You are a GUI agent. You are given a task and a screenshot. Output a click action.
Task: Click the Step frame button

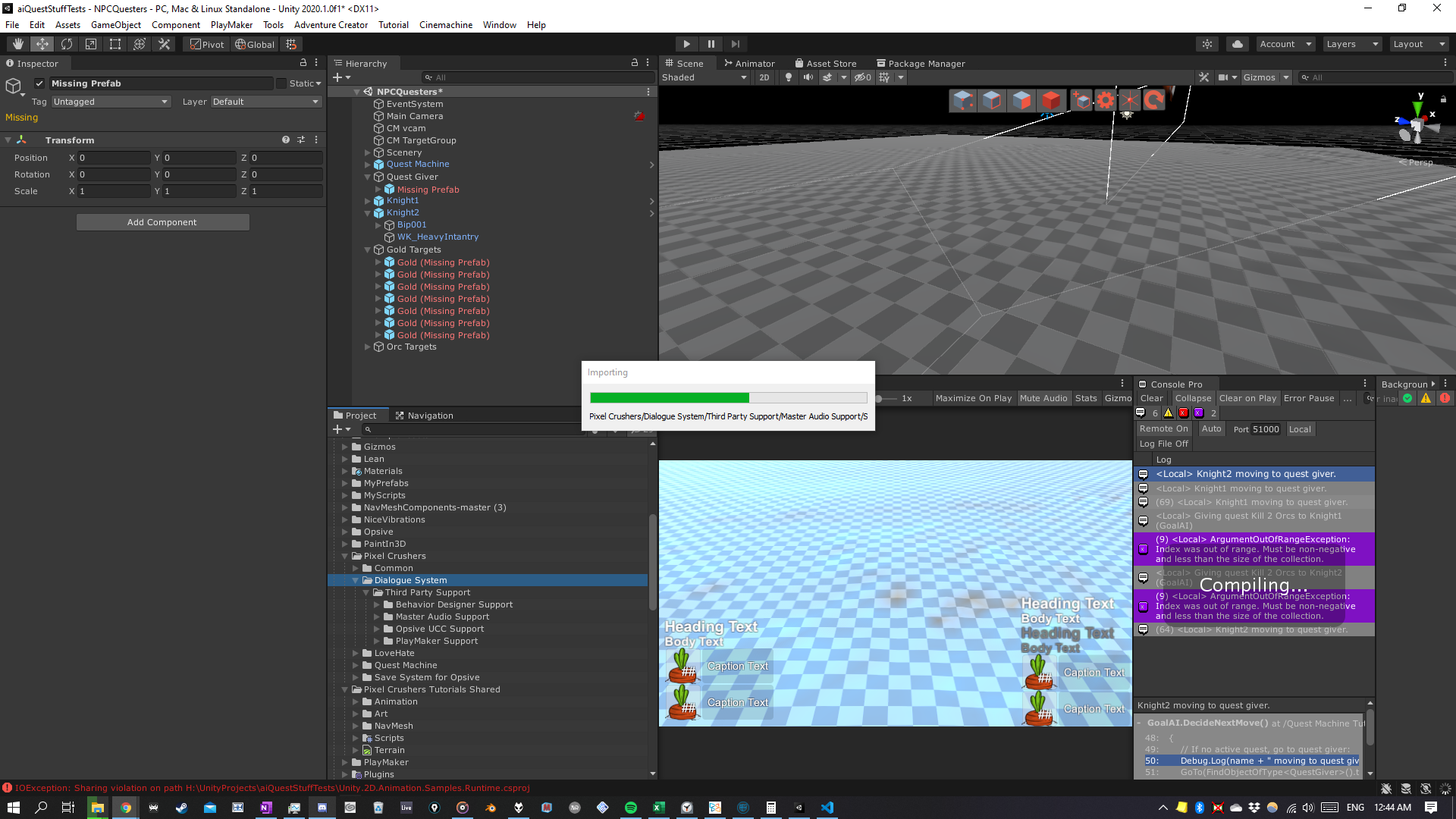(x=735, y=44)
